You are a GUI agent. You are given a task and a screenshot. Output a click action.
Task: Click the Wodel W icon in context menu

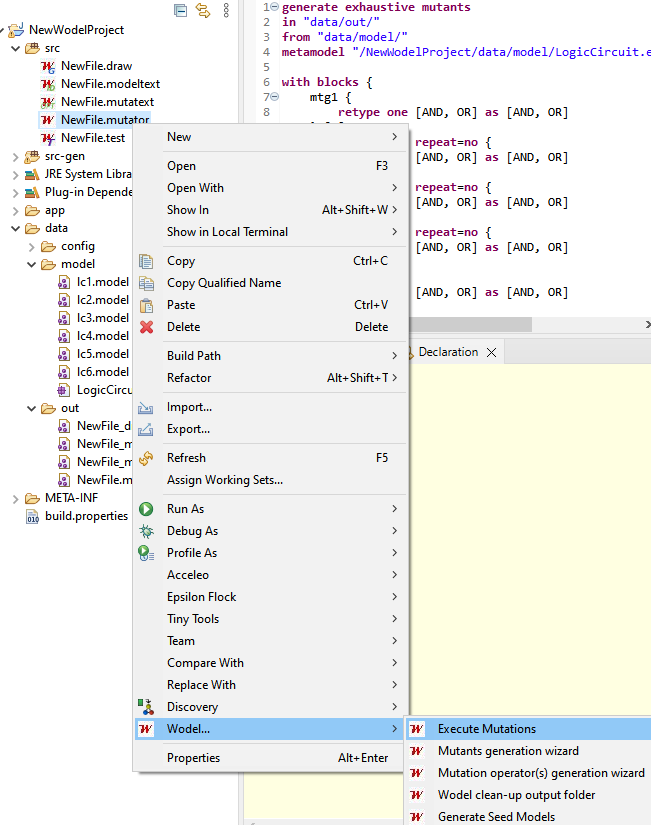[146, 729]
